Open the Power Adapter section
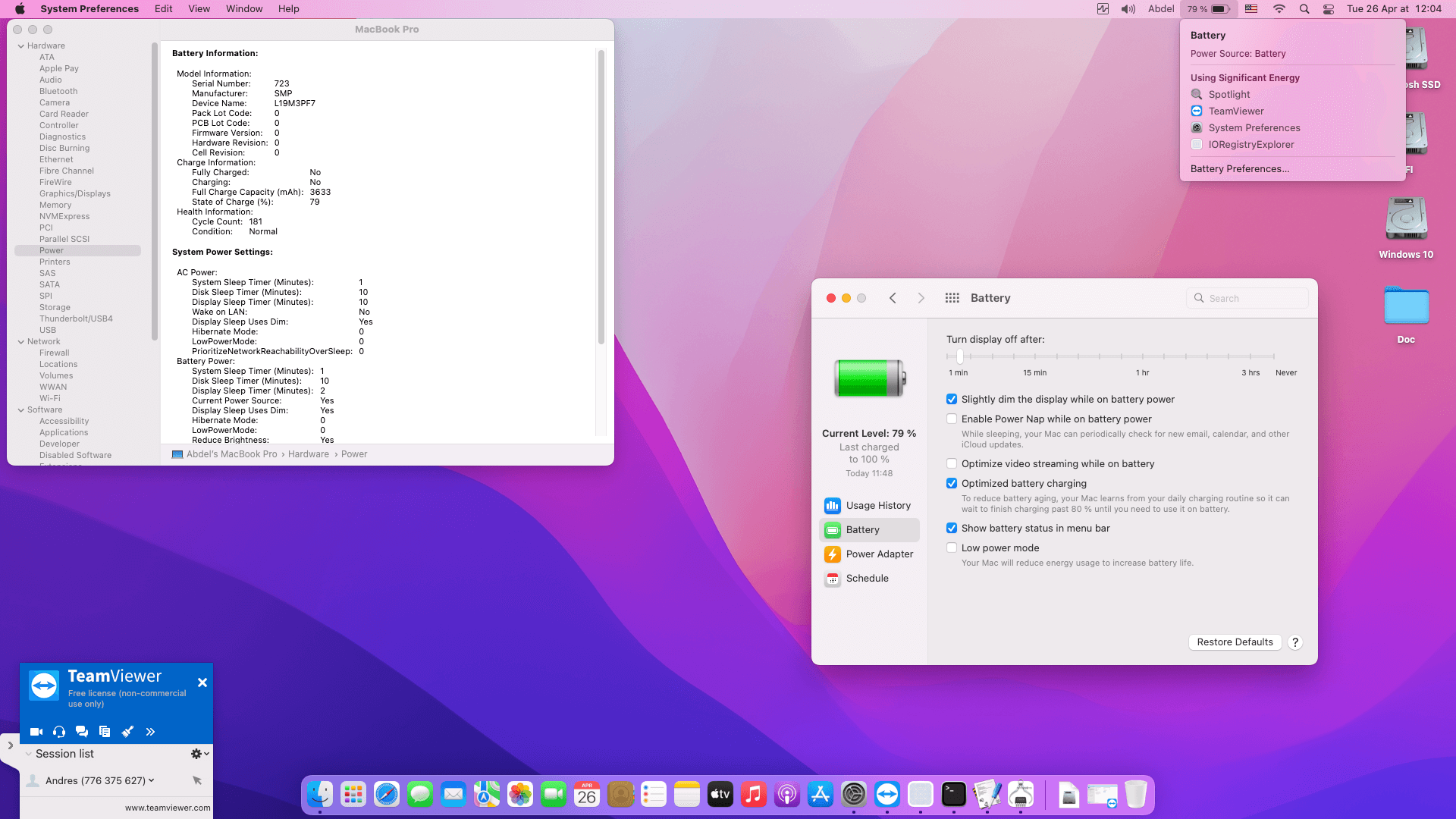 click(x=870, y=554)
